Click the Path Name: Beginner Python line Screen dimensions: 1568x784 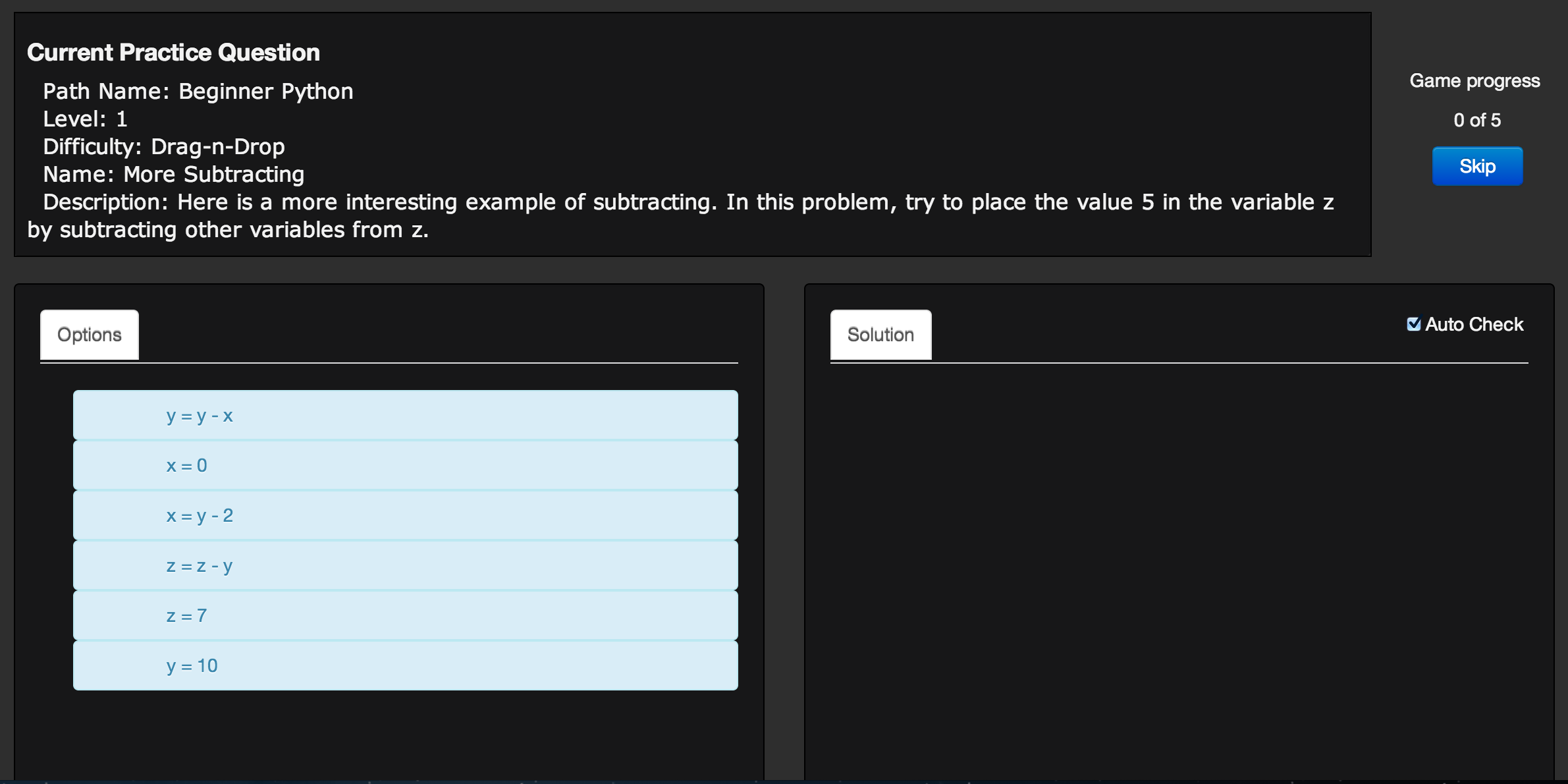coord(198,91)
